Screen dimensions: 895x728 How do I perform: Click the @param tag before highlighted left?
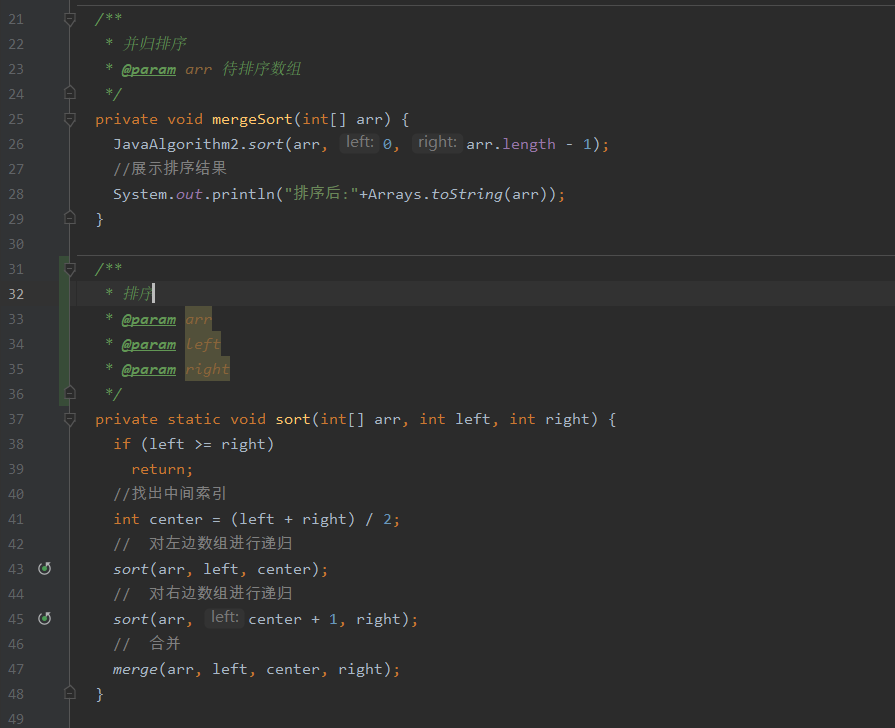(148, 345)
